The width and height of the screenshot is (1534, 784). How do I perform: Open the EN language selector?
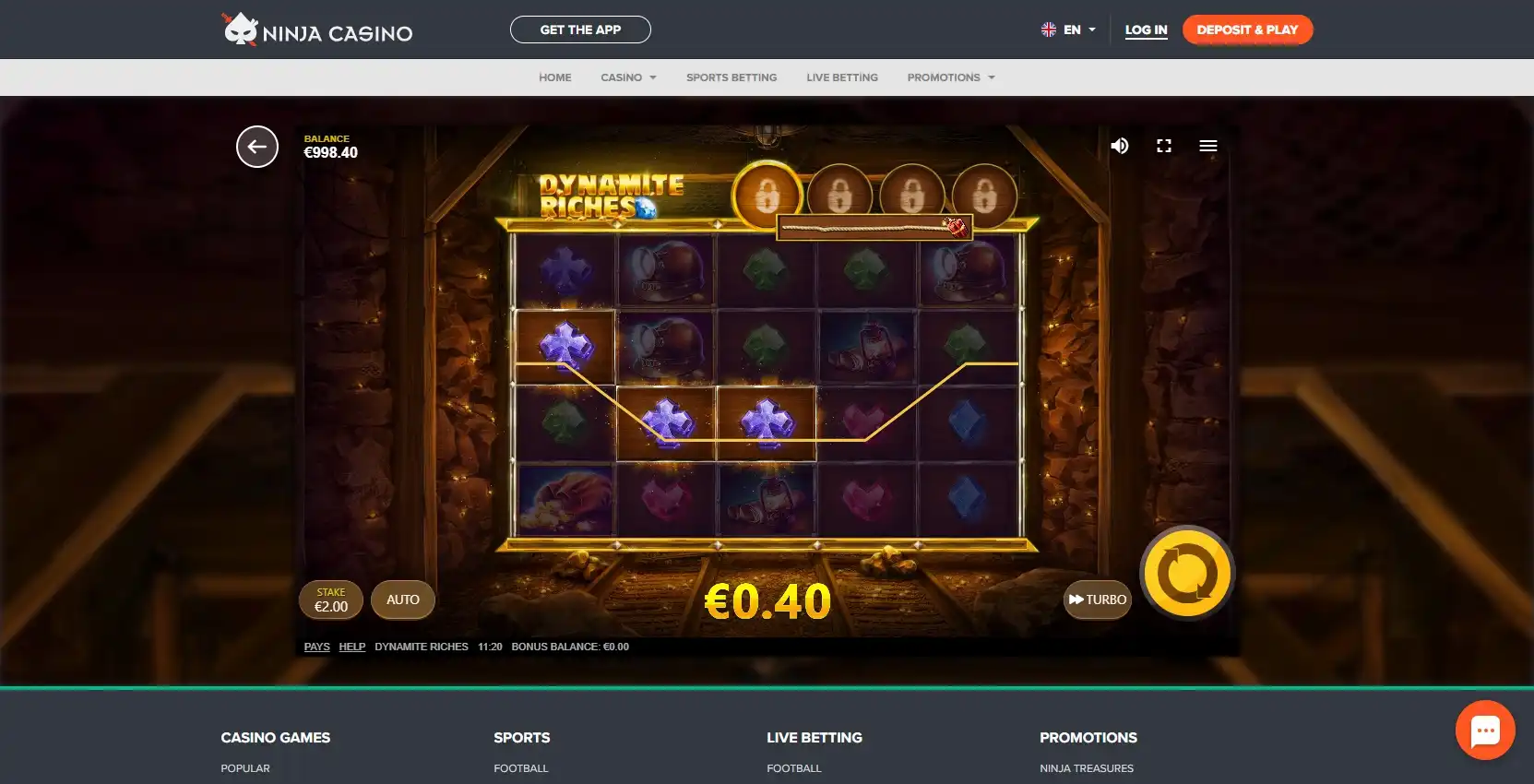pyautogui.click(x=1068, y=30)
